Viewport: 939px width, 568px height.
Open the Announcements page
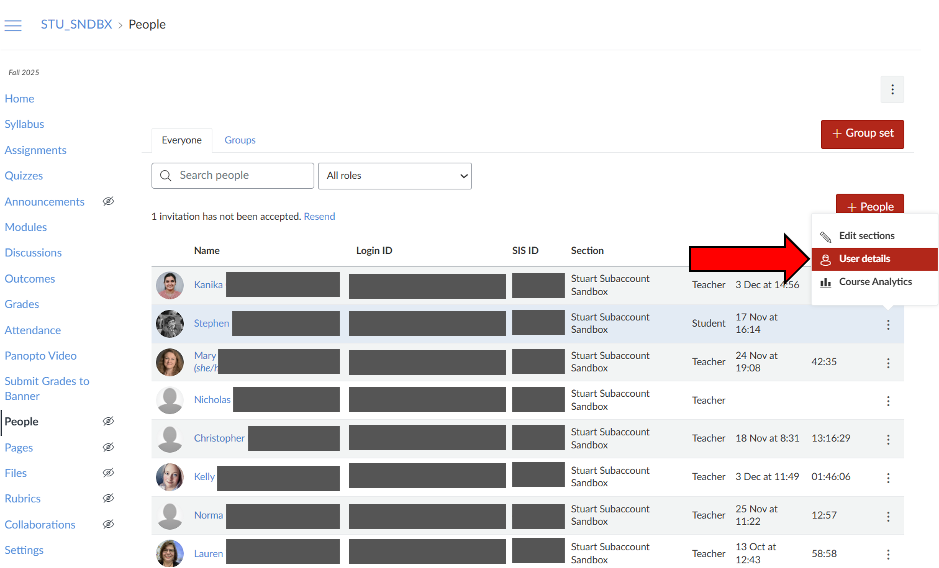[44, 202]
